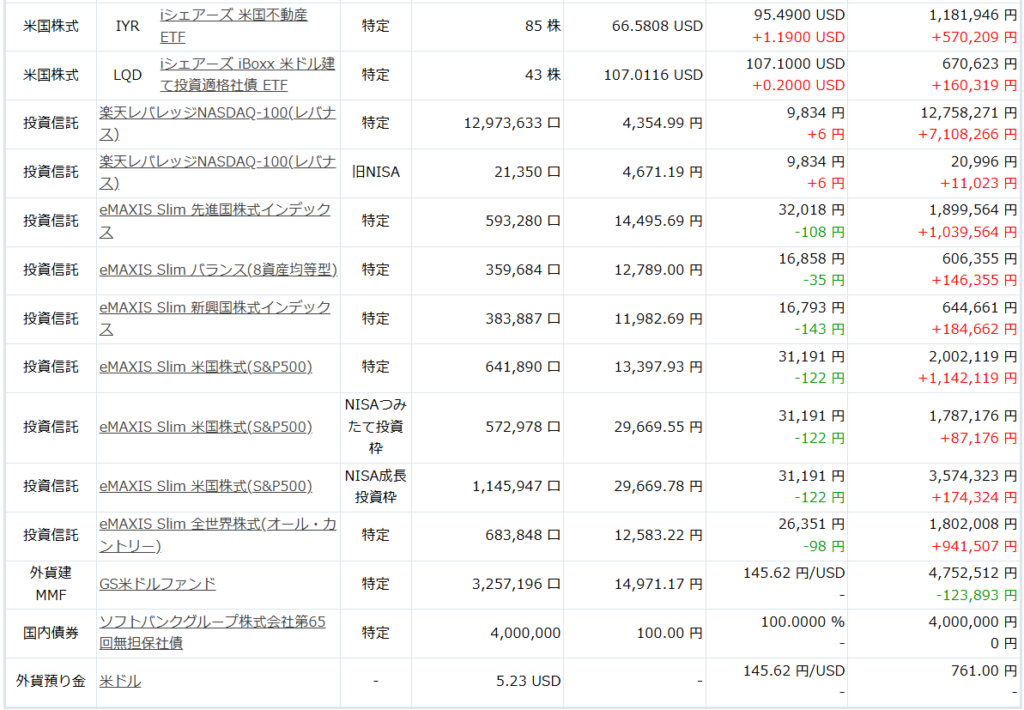Viewport: 1024px width, 710px height.
Task: Click the valuation "12,758,271 円"
Action: click(968, 113)
